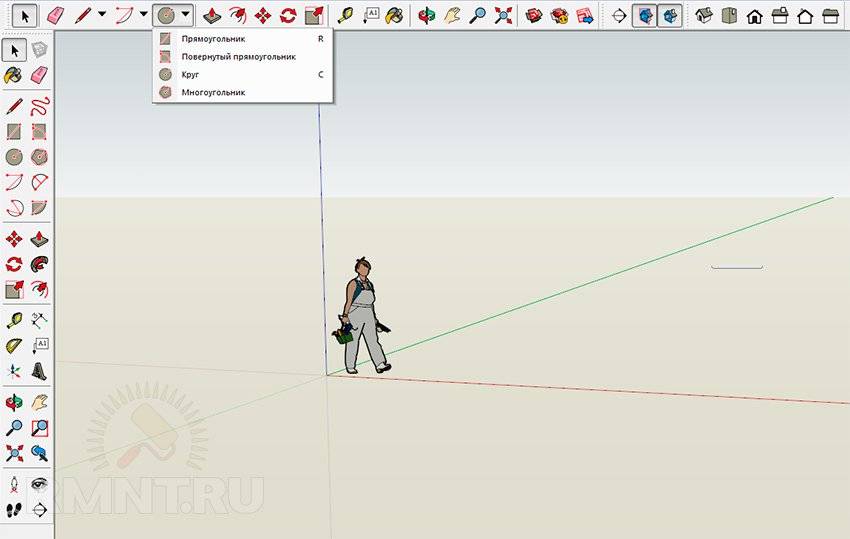
Task: Toggle Display Section Planes in the top toolbar
Action: (x=645, y=15)
